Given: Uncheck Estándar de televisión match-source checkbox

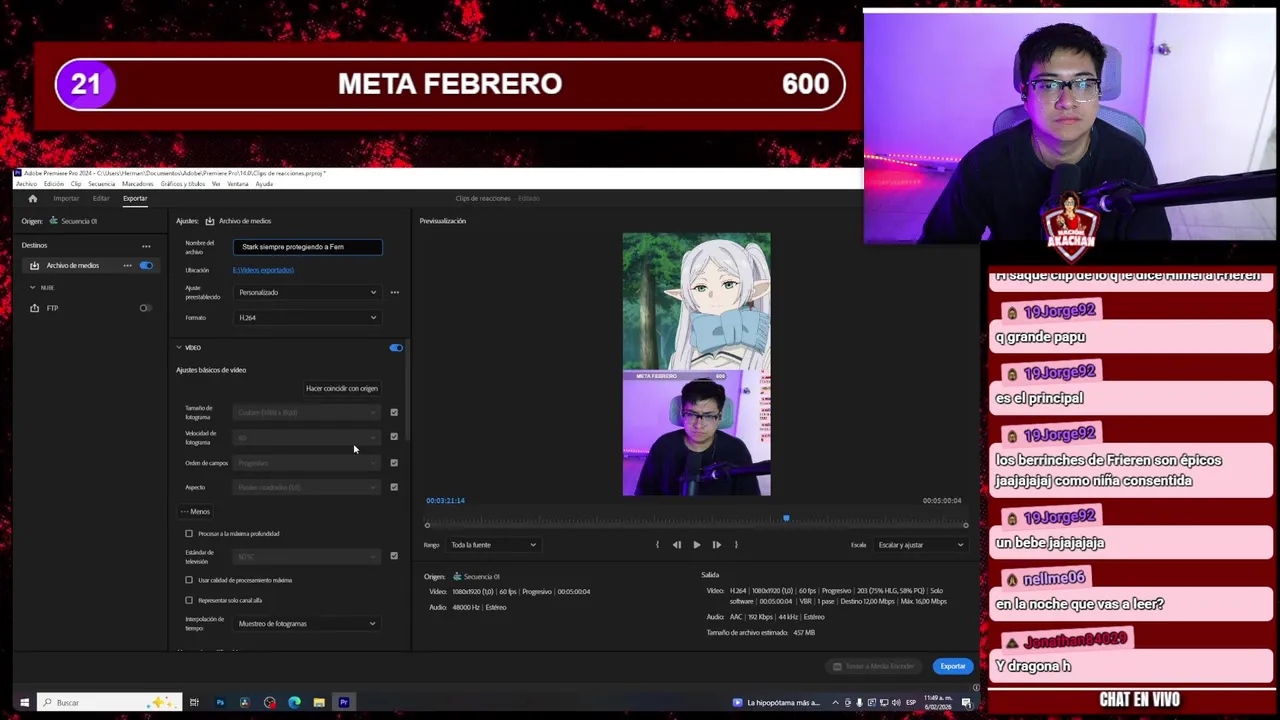Looking at the screenshot, I should (x=394, y=556).
